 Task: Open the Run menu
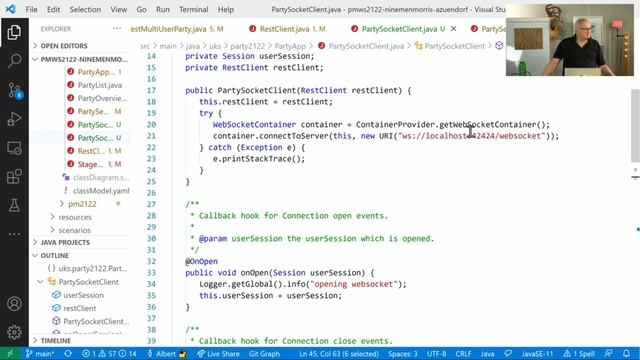click(162, 9)
